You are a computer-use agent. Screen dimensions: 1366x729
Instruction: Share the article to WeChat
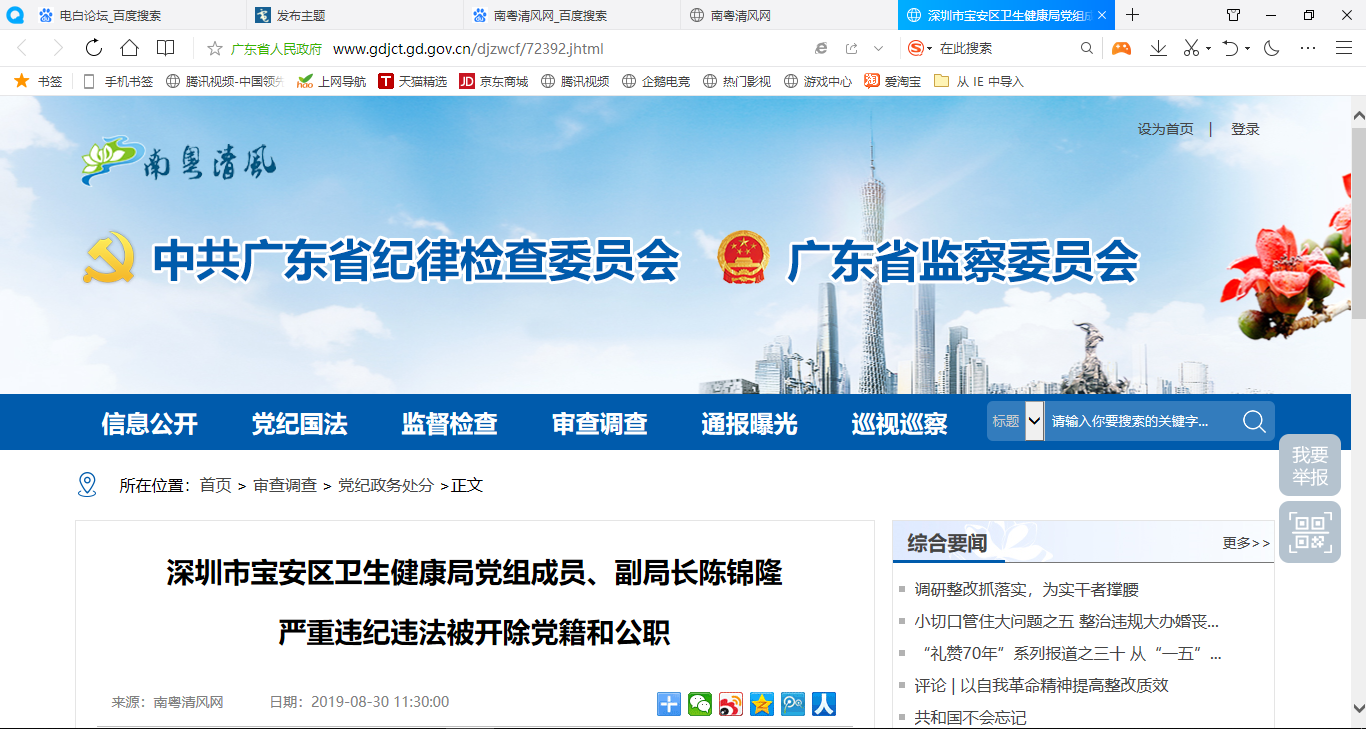click(x=700, y=704)
